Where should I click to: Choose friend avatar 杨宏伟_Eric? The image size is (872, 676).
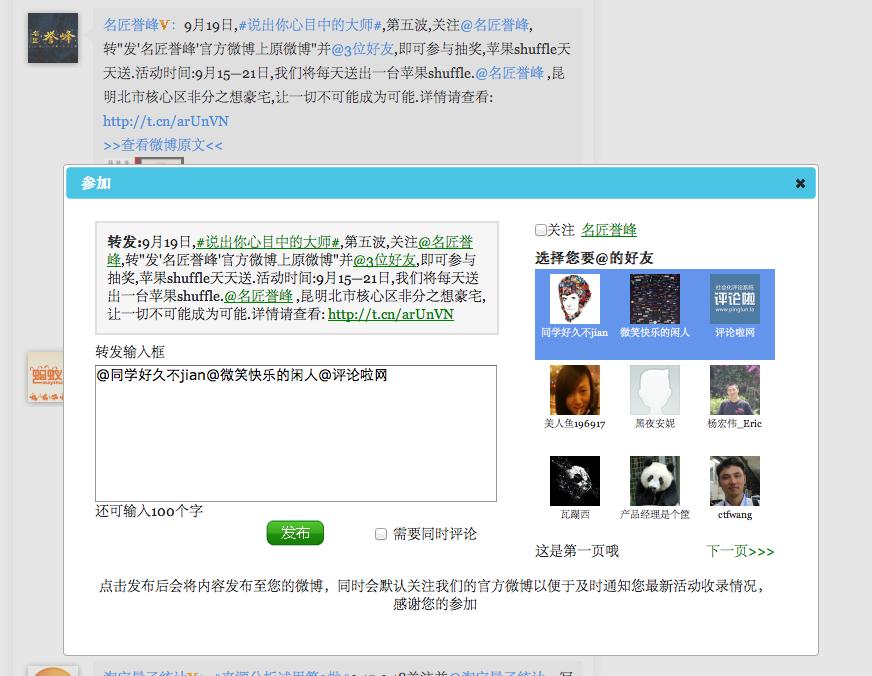735,390
